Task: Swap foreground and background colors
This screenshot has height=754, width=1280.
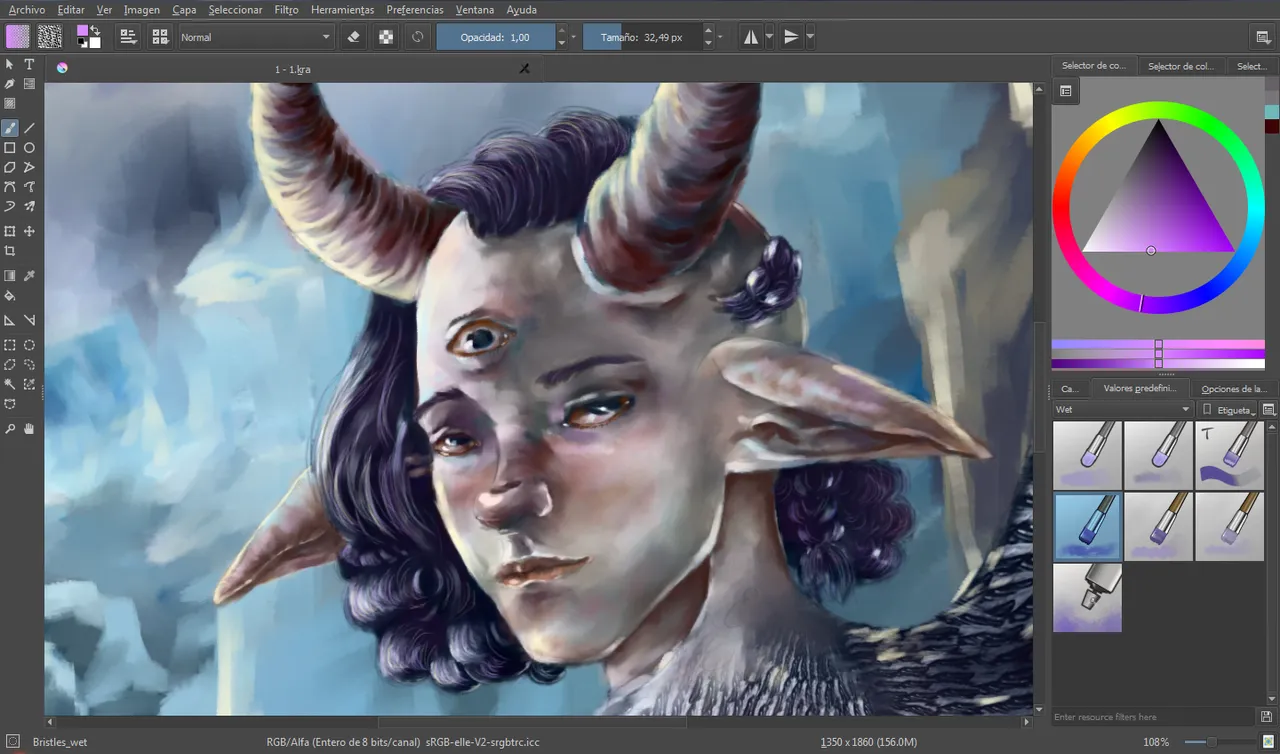Action: point(95,31)
